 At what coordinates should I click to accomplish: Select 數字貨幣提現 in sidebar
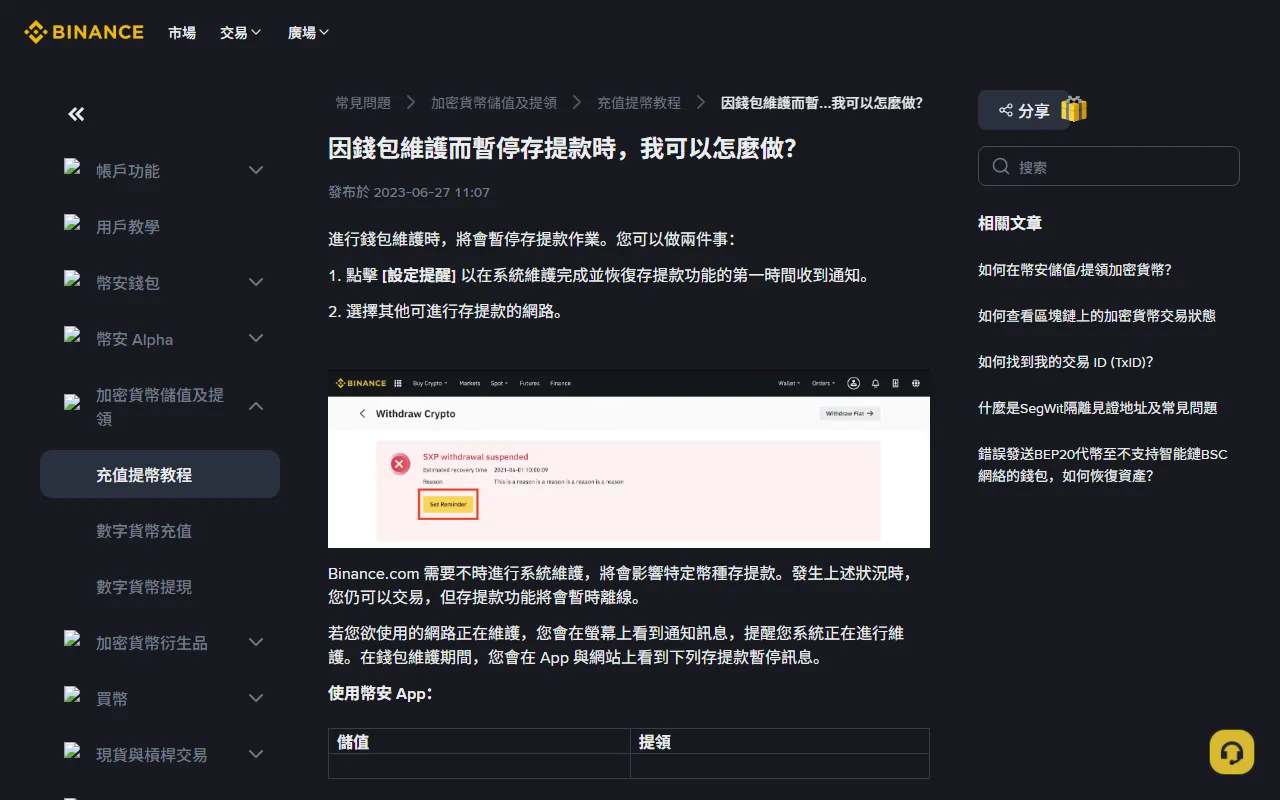[160, 587]
